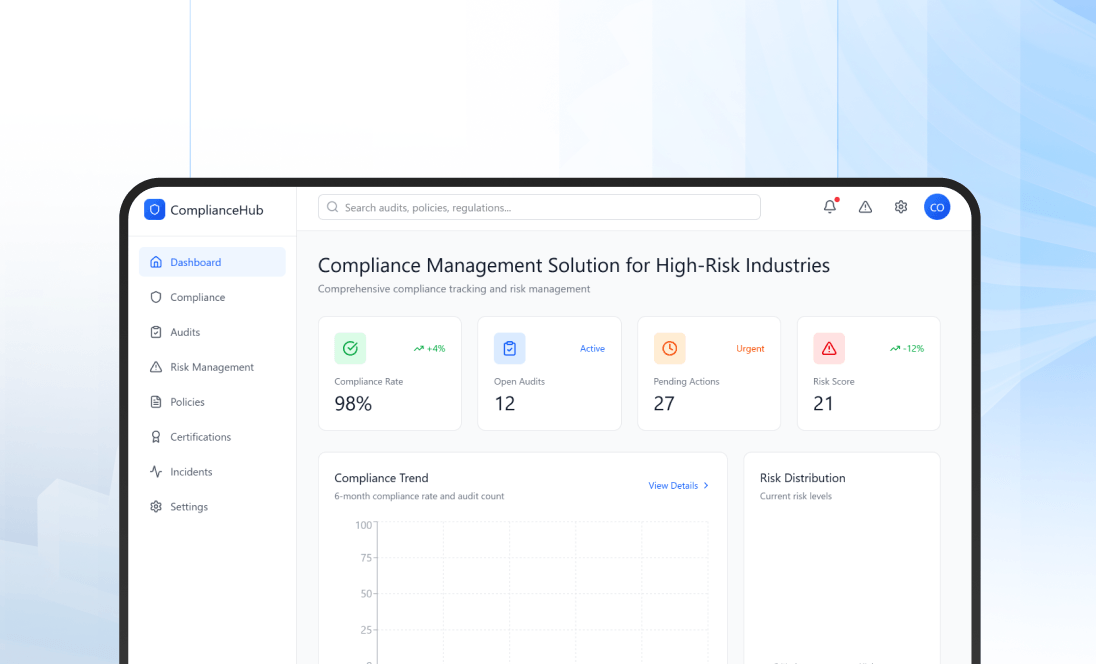
Task: Open the notification bell icon
Action: coord(828,207)
